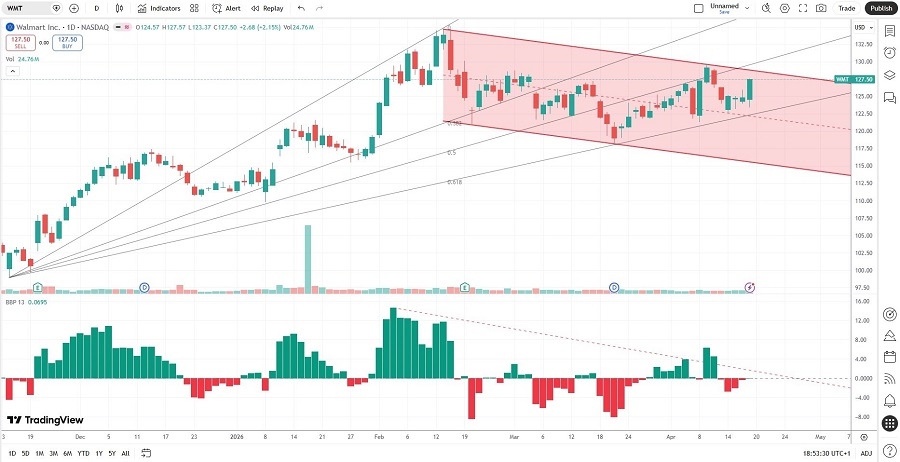Click the purple lightning marker on timeline
The image size is (900, 462).
(x=750, y=286)
